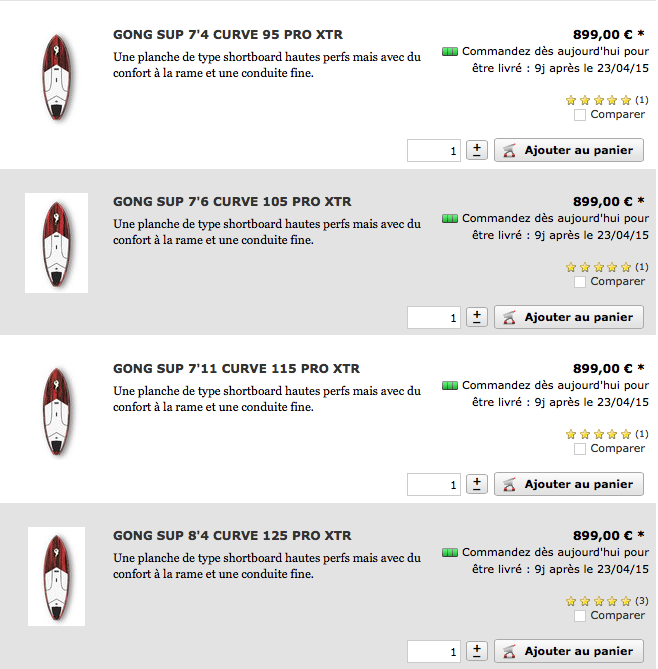Click star rating of 8'4 CURVE 125
This screenshot has height=669, width=658.
point(598,601)
